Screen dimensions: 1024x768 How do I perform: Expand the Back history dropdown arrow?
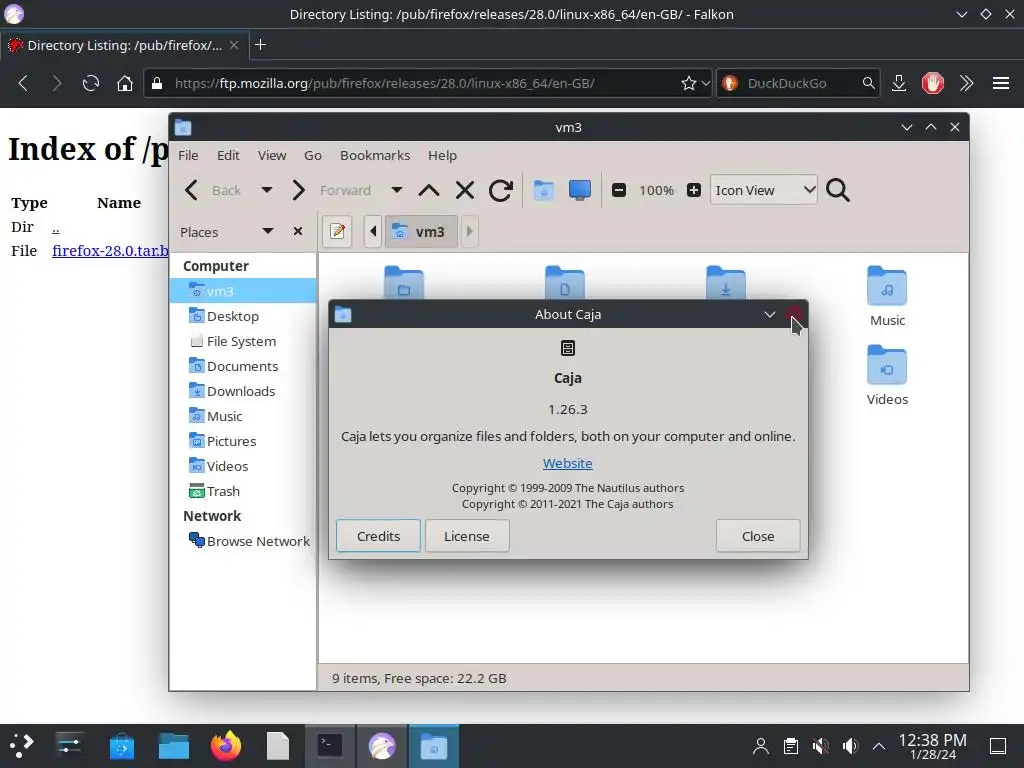coord(266,190)
